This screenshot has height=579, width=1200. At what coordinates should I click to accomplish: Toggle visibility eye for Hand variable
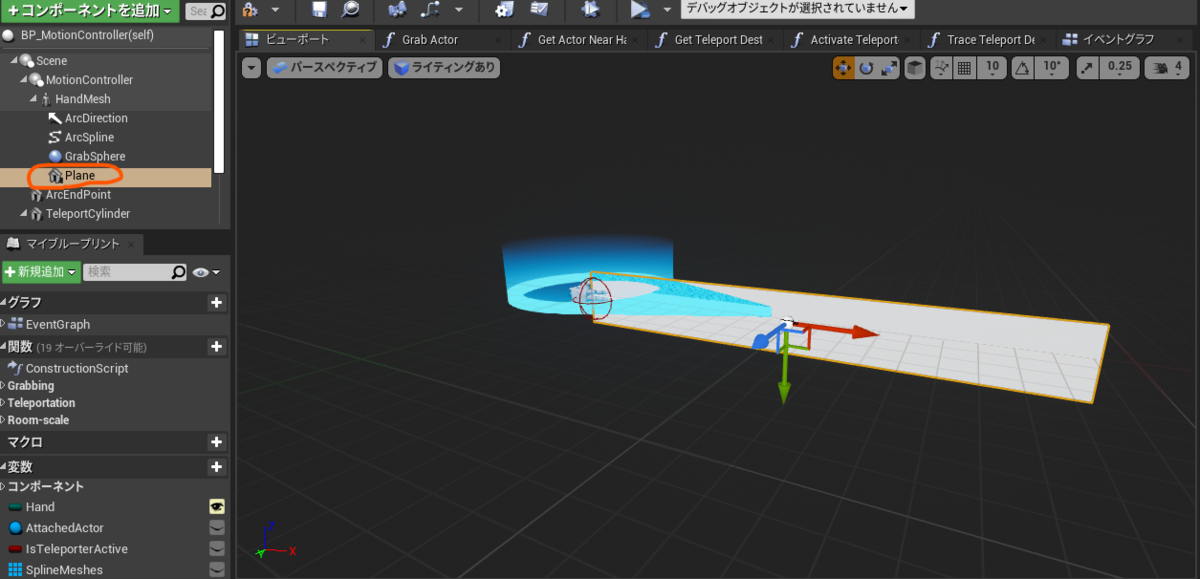pyautogui.click(x=216, y=507)
